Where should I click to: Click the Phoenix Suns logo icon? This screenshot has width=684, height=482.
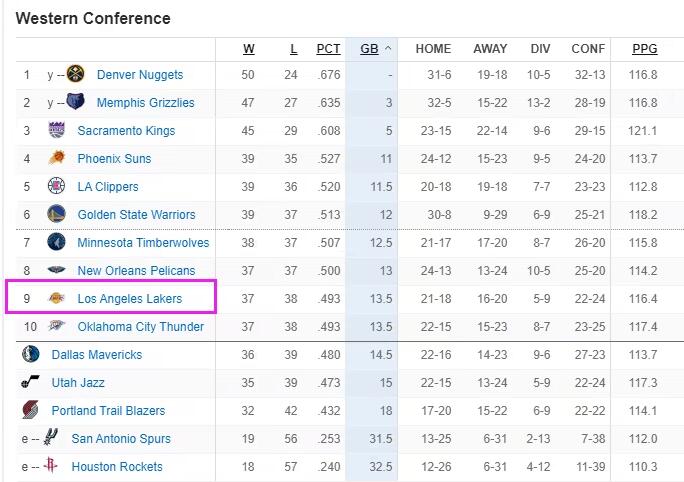click(x=56, y=159)
